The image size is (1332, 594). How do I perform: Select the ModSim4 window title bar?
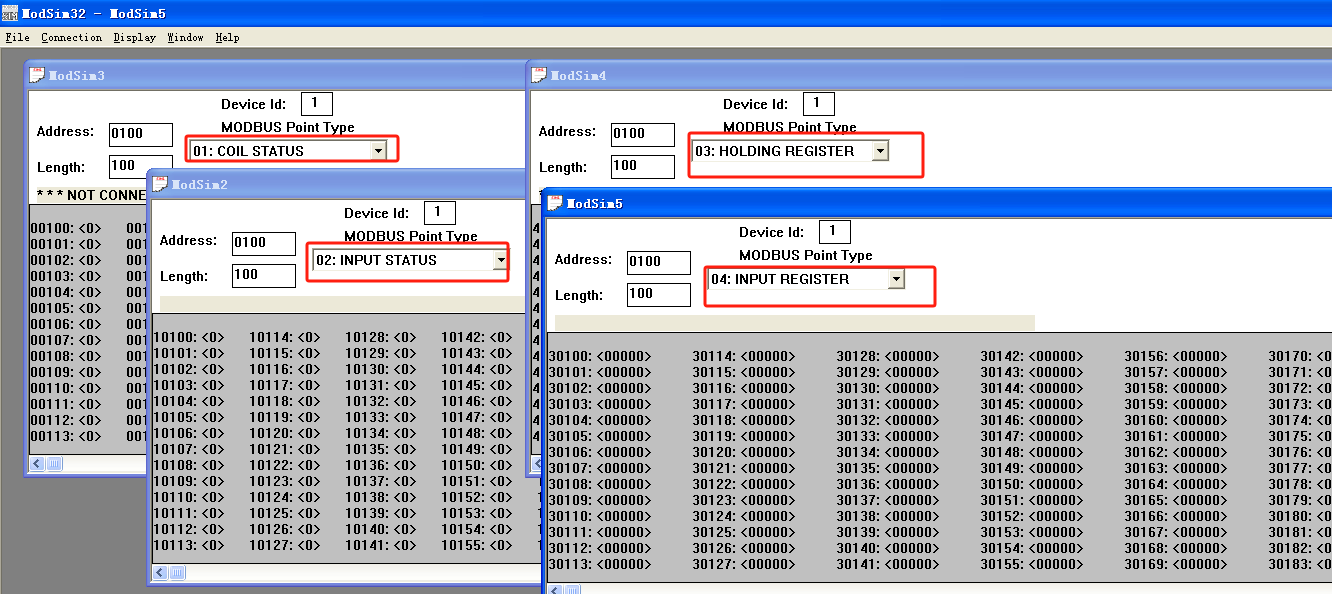930,75
